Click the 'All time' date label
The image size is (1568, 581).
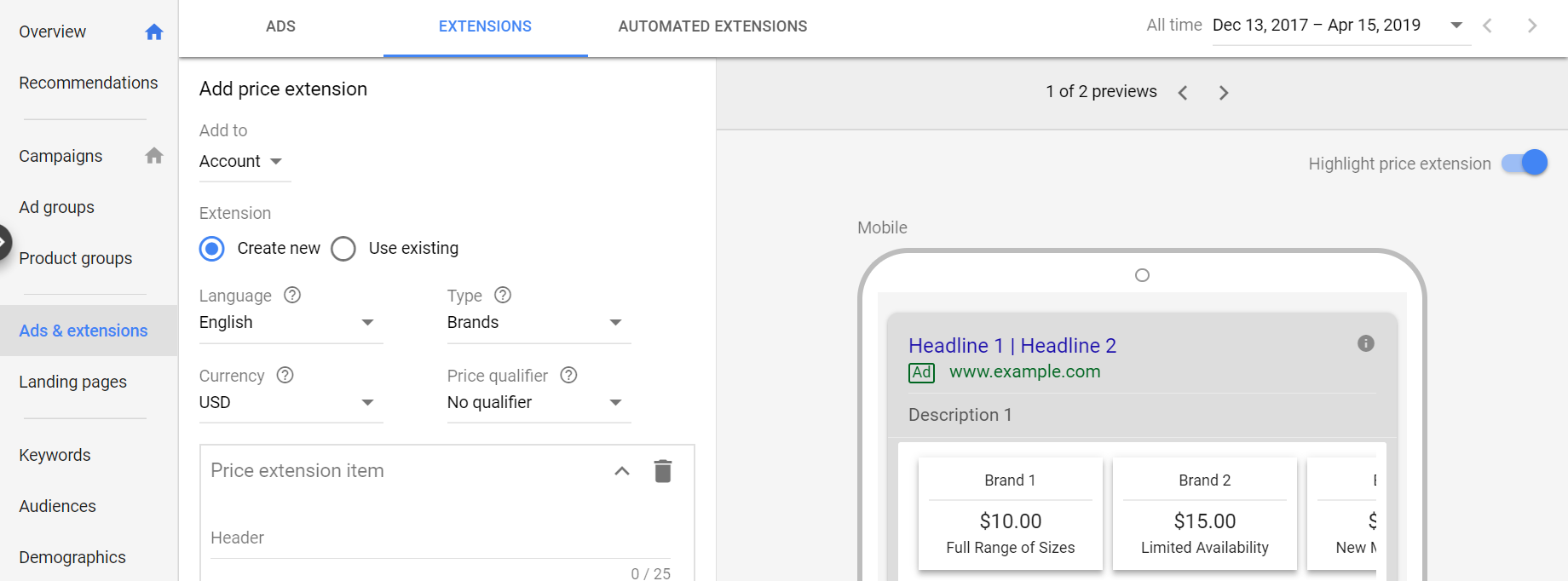1174,26
